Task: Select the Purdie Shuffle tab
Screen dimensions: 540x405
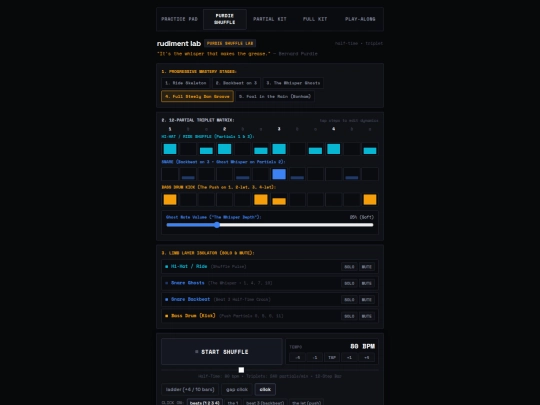Action: click(225, 19)
